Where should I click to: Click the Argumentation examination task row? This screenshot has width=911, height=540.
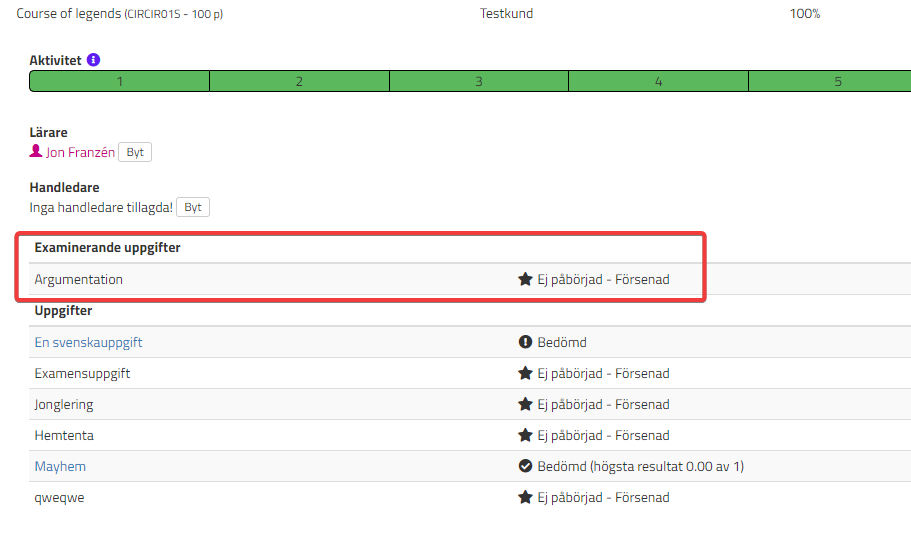[x=79, y=280]
